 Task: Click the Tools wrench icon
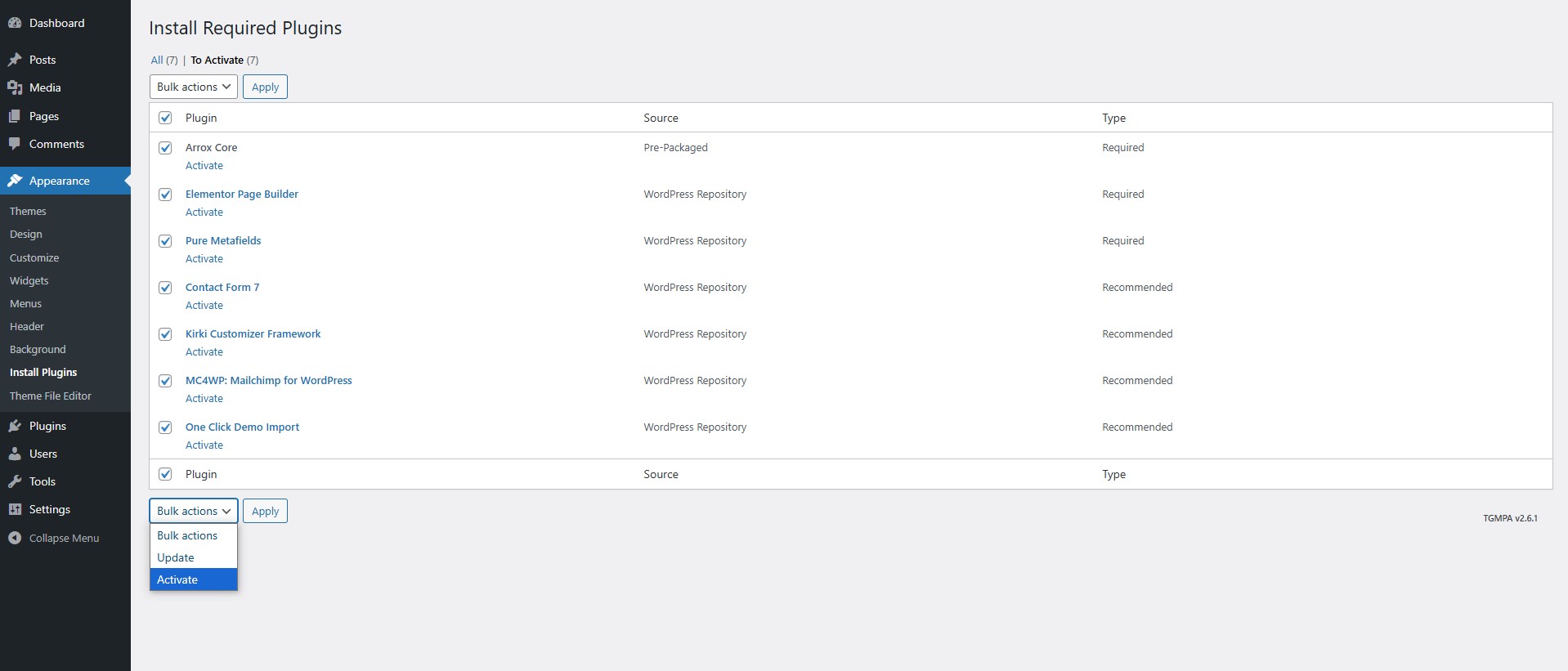15,481
